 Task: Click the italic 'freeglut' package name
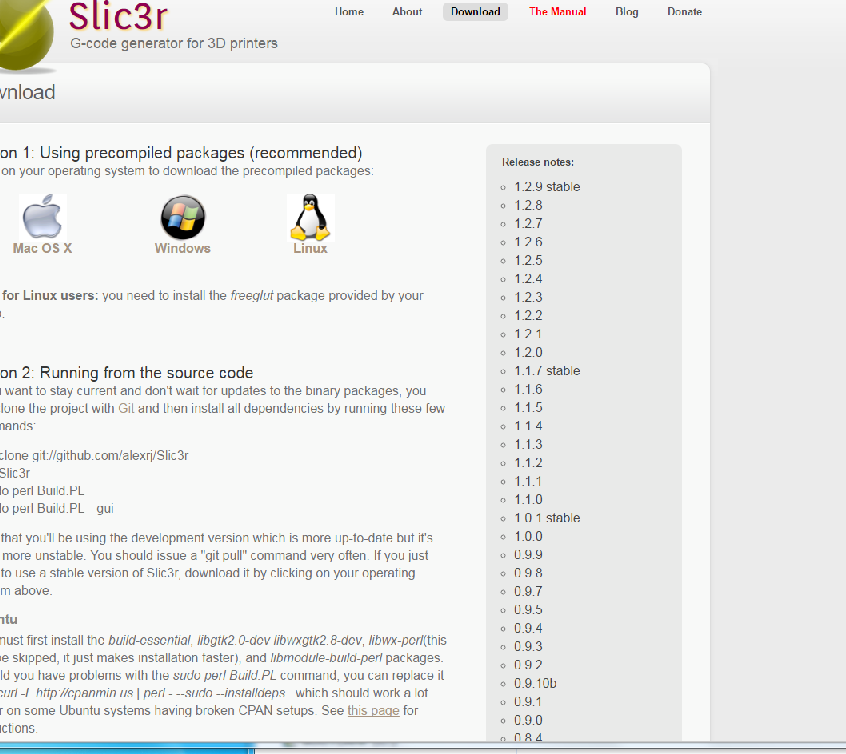click(251, 295)
